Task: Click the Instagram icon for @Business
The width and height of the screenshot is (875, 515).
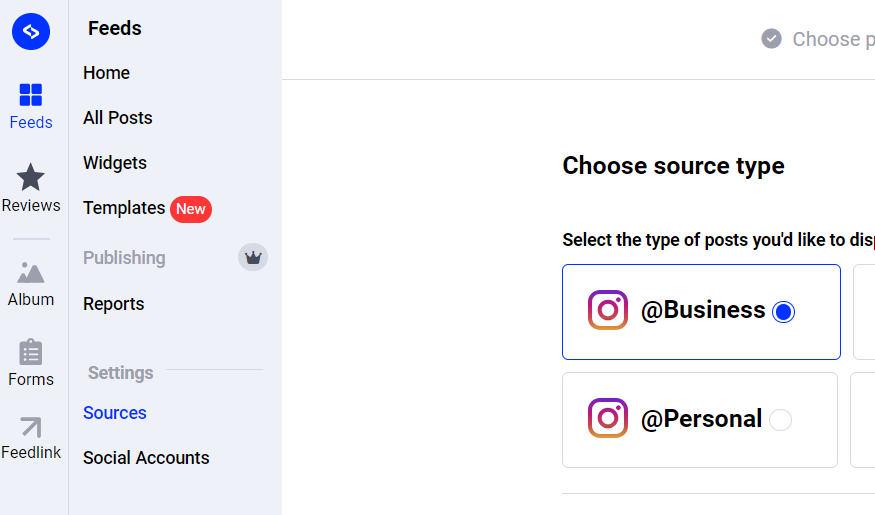Action: tap(608, 310)
